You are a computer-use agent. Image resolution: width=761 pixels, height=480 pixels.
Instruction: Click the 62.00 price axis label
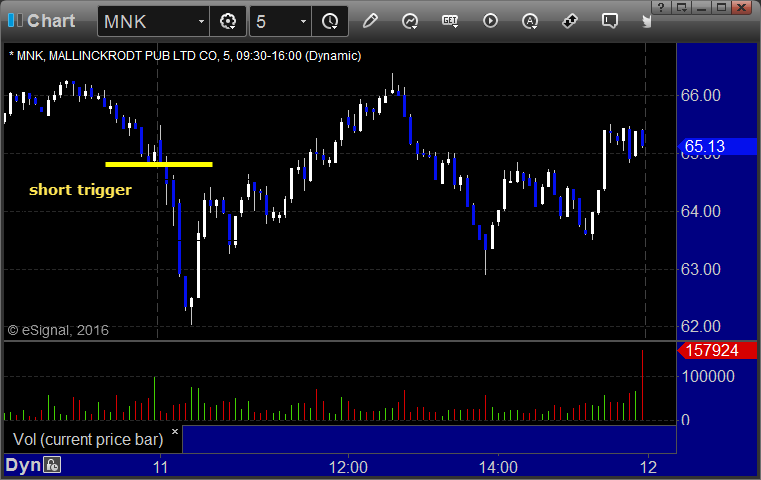pyautogui.click(x=700, y=326)
